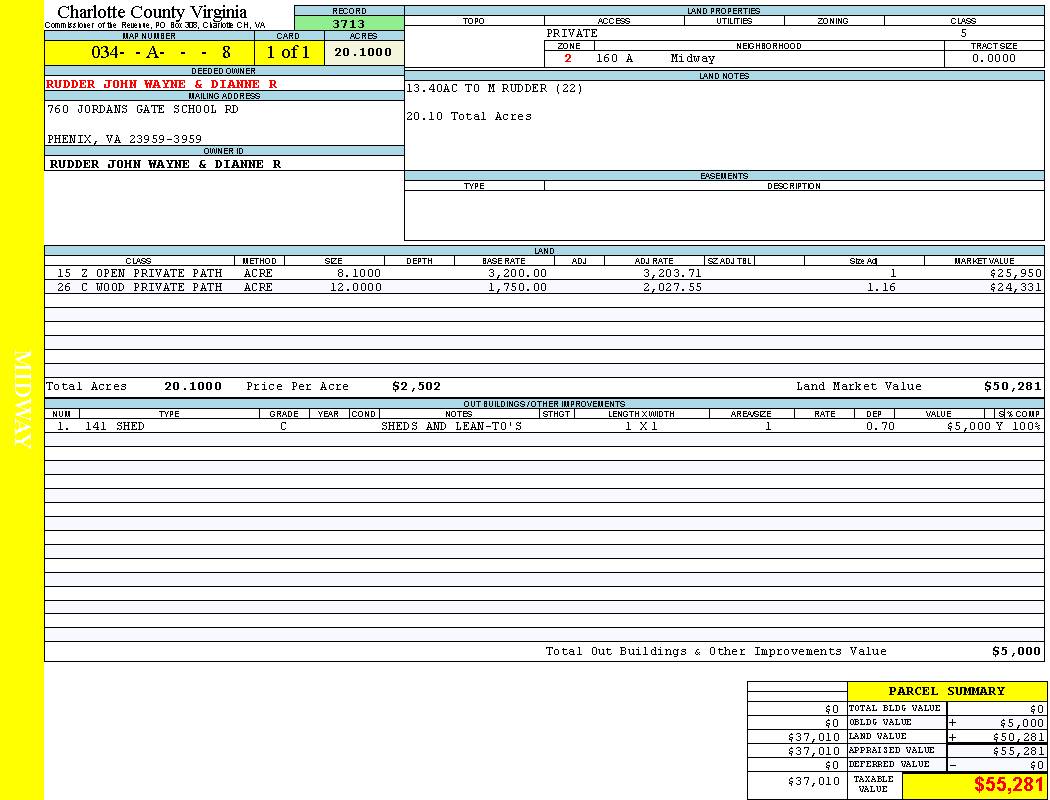
Task: Select the acres value 20.1000
Action: pyautogui.click(x=363, y=53)
